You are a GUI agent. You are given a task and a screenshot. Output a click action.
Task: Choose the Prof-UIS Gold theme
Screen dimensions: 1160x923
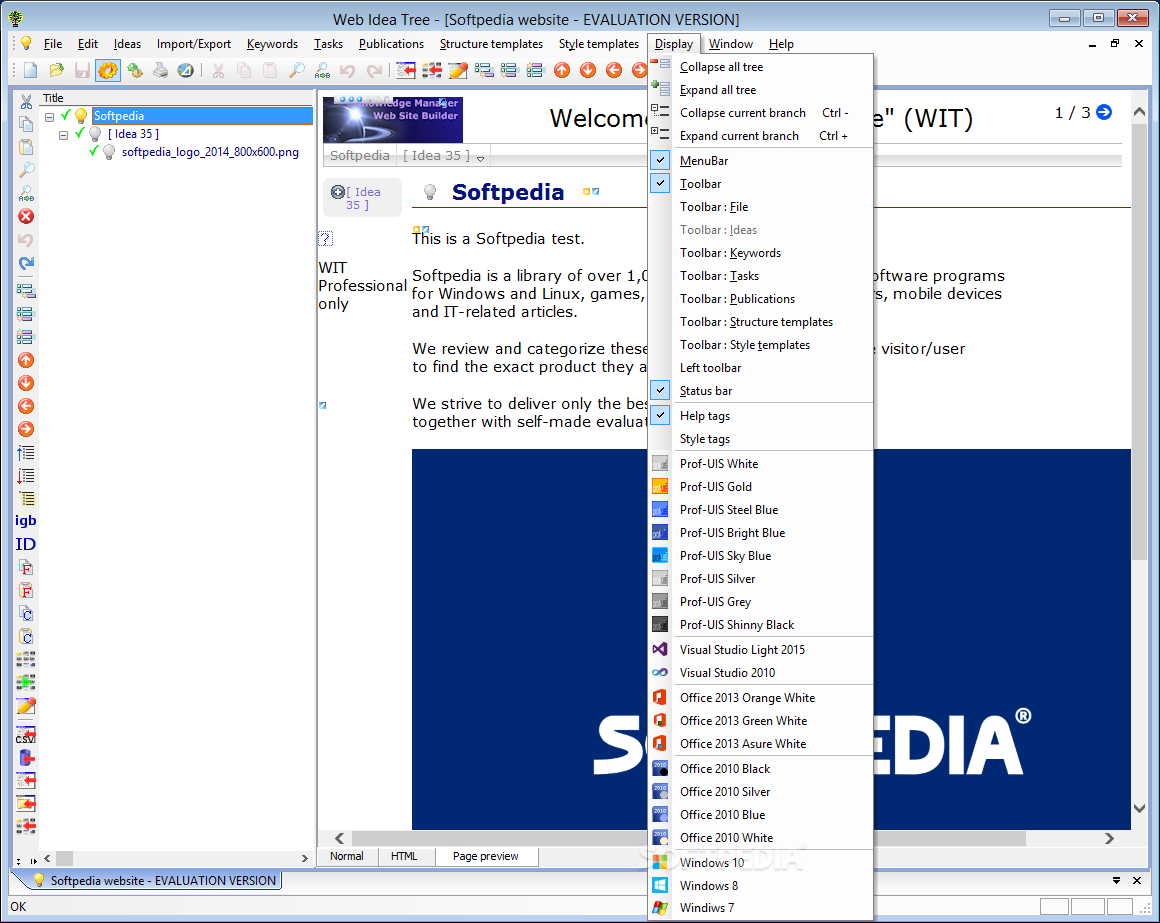(x=761, y=486)
